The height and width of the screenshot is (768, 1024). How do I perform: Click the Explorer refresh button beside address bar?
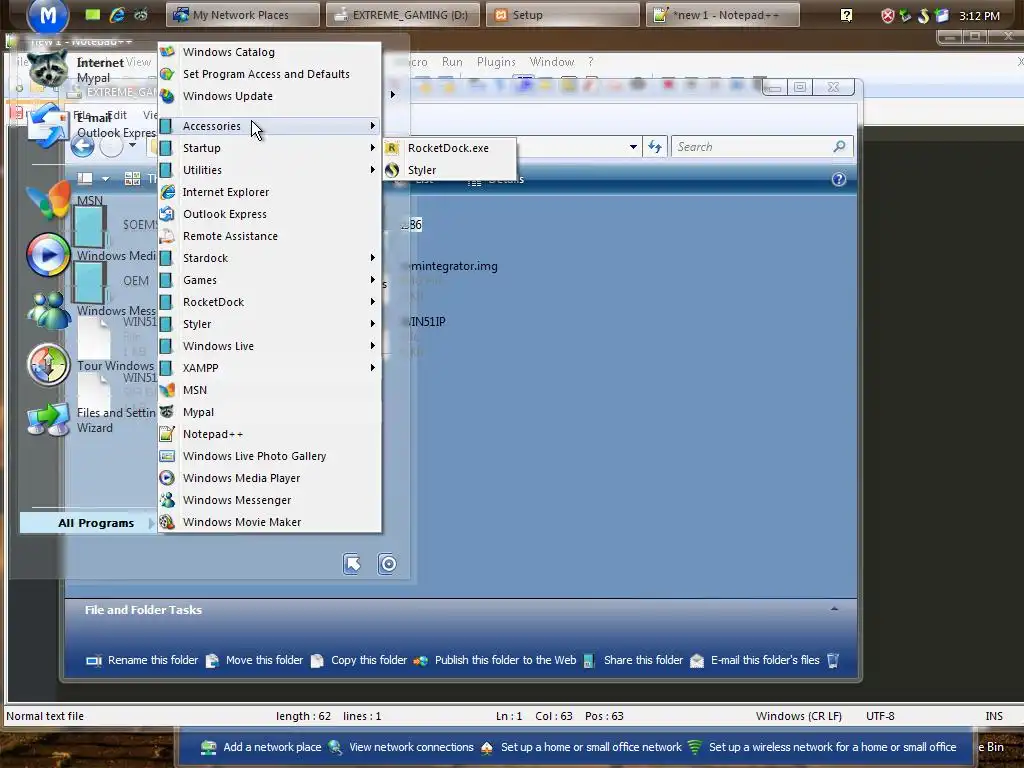click(x=654, y=147)
